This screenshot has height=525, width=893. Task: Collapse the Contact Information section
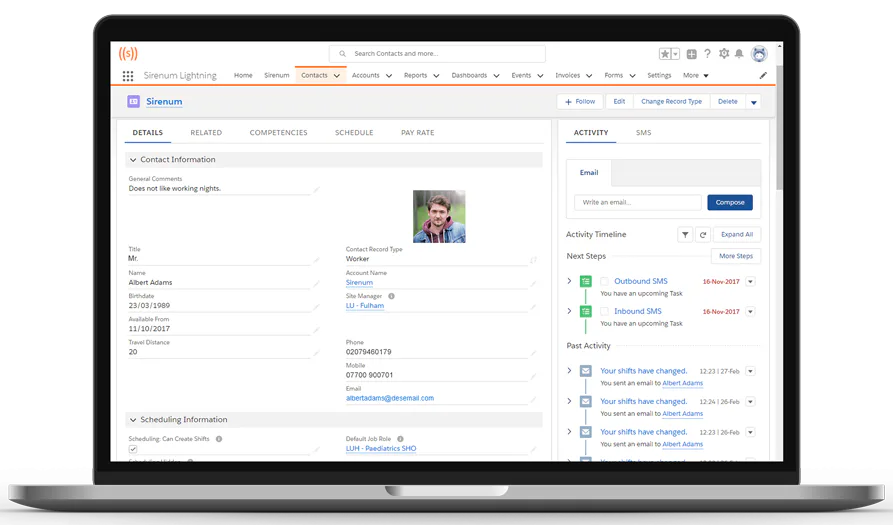133,160
